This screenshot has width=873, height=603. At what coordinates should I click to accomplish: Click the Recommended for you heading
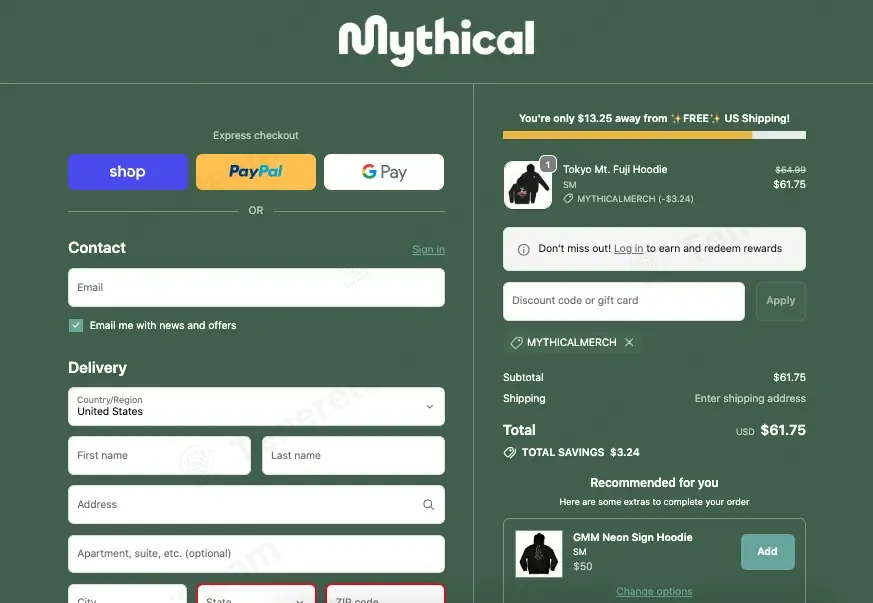[x=654, y=483]
